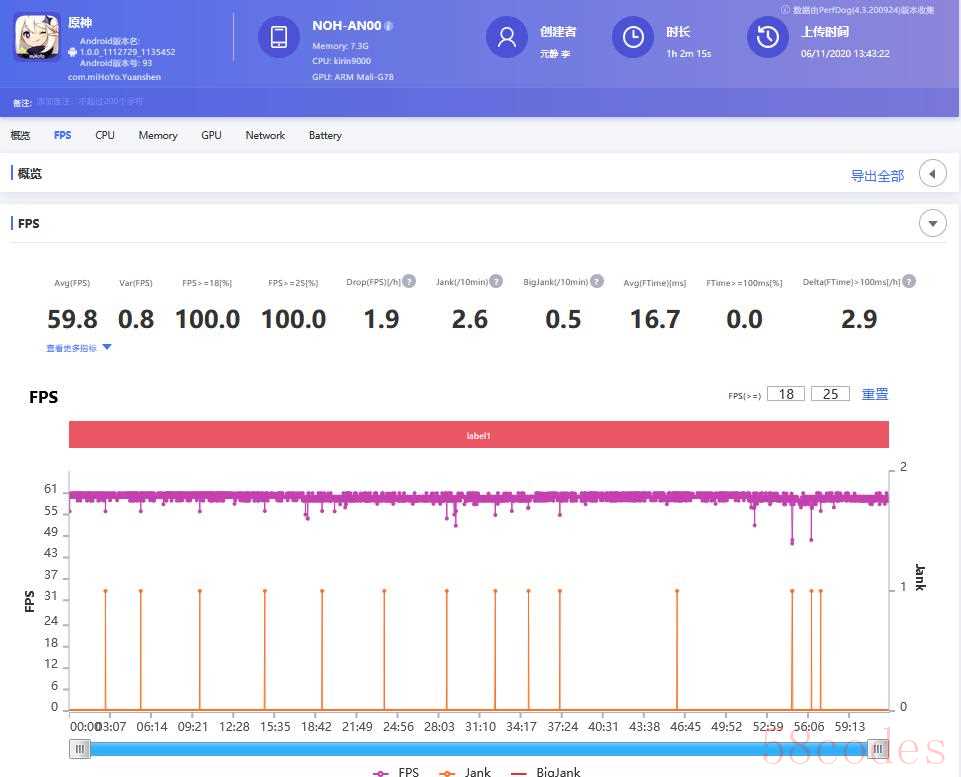Click the phone device icon

279,37
